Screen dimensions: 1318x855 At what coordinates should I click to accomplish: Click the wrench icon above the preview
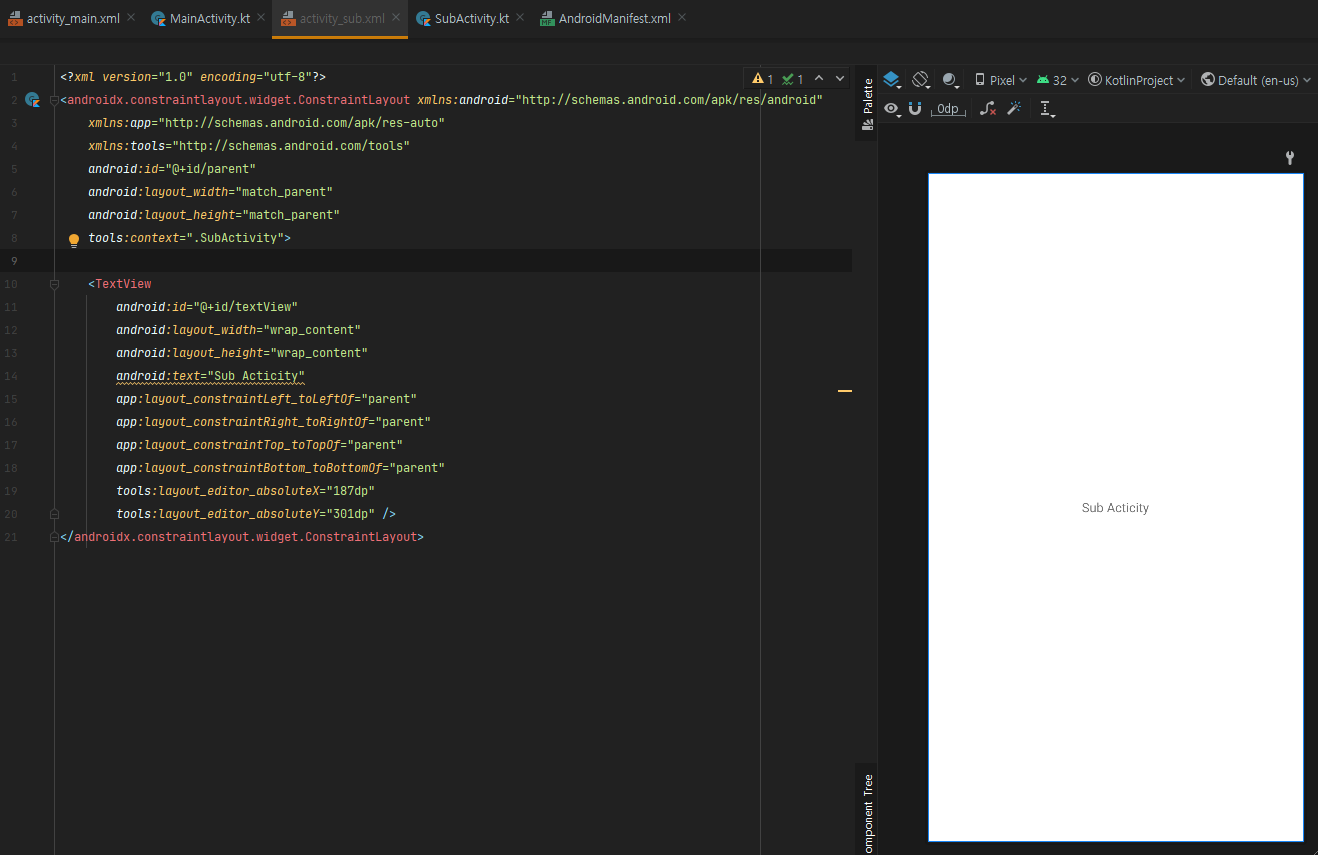1290,158
